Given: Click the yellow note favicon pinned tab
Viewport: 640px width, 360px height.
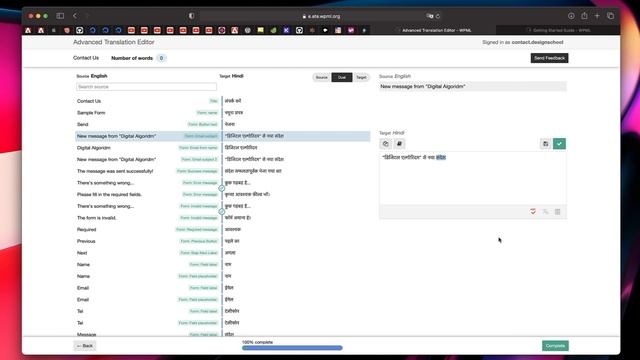Looking at the screenshot, I should [260, 30].
